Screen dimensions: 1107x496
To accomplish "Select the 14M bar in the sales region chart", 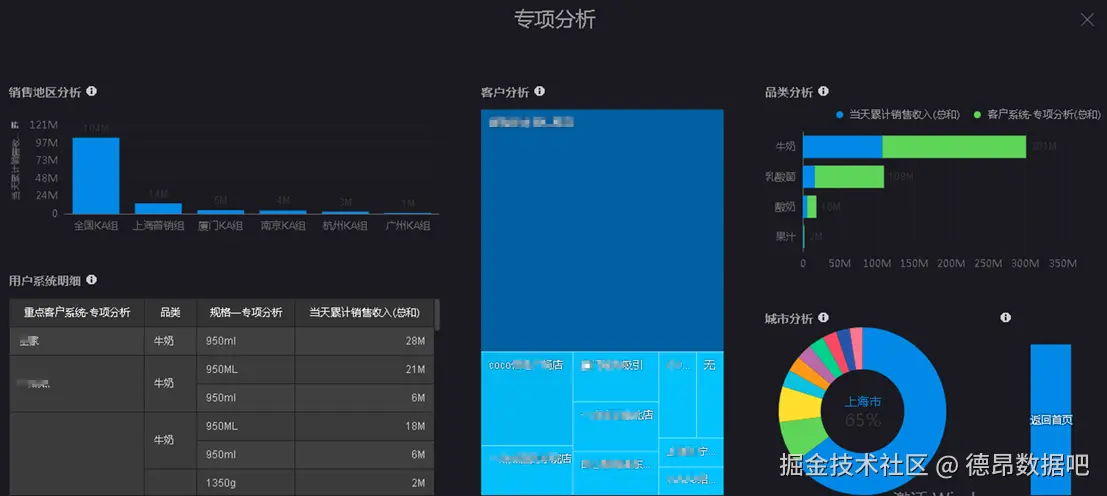I will (x=158, y=209).
